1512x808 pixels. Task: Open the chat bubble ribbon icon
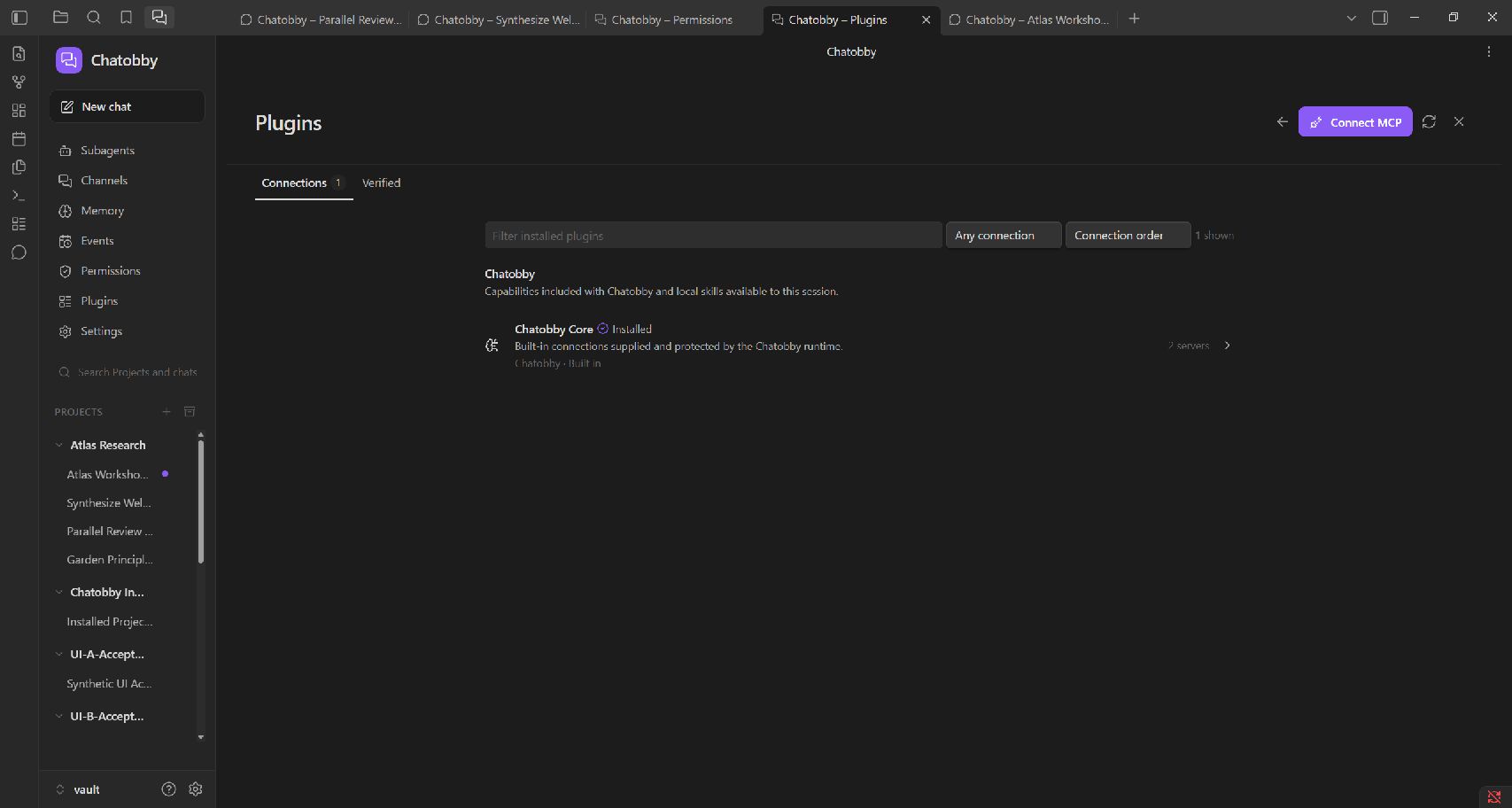(19, 252)
